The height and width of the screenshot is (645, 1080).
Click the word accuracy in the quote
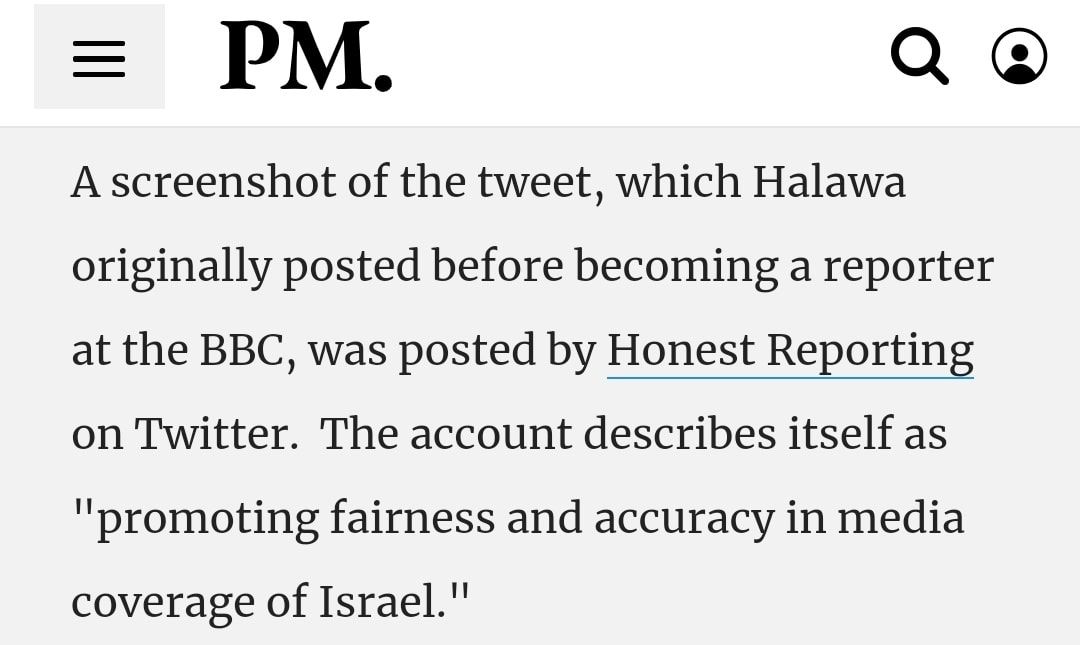click(x=684, y=520)
